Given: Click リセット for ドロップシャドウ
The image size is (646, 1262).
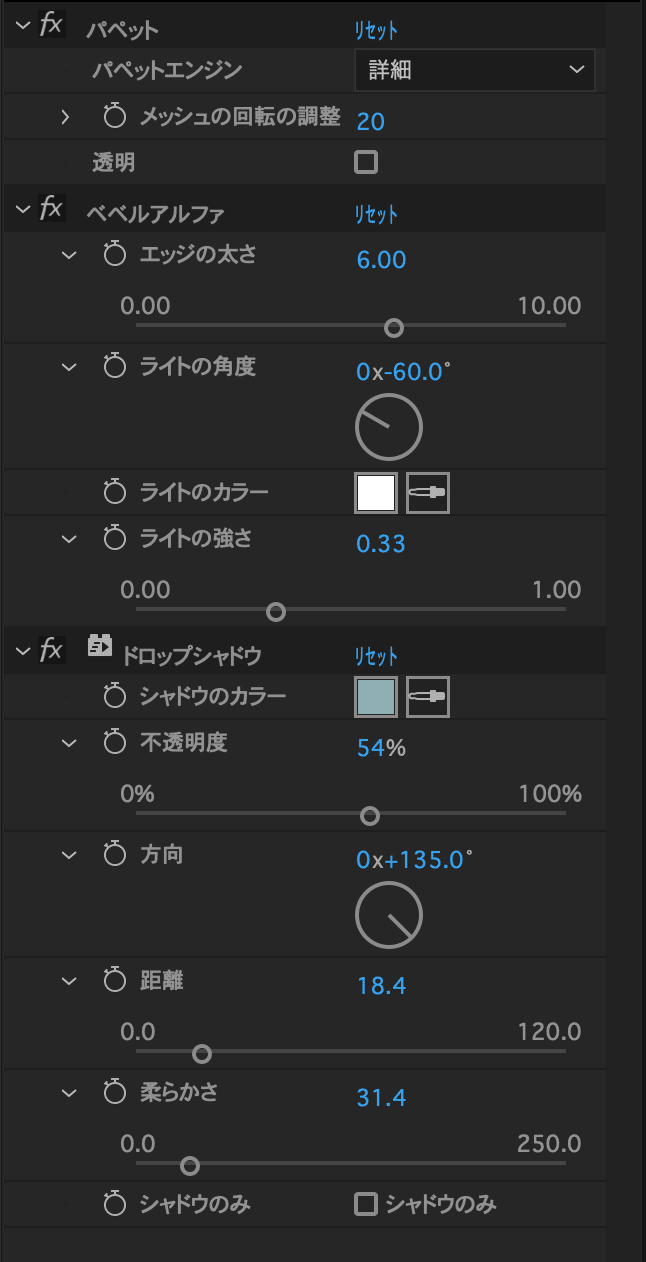Looking at the screenshot, I should (375, 656).
